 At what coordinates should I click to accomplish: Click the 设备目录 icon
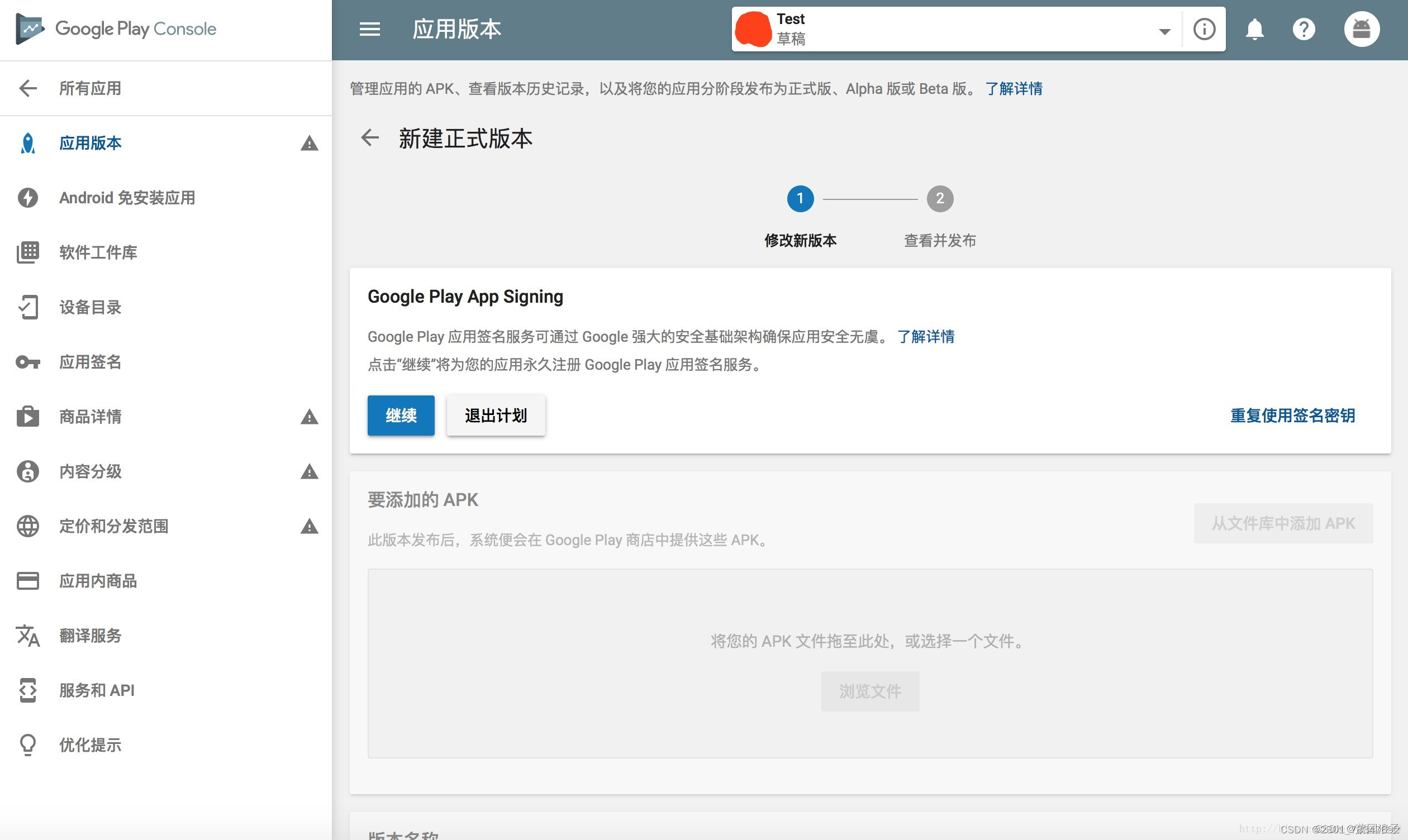[x=27, y=307]
